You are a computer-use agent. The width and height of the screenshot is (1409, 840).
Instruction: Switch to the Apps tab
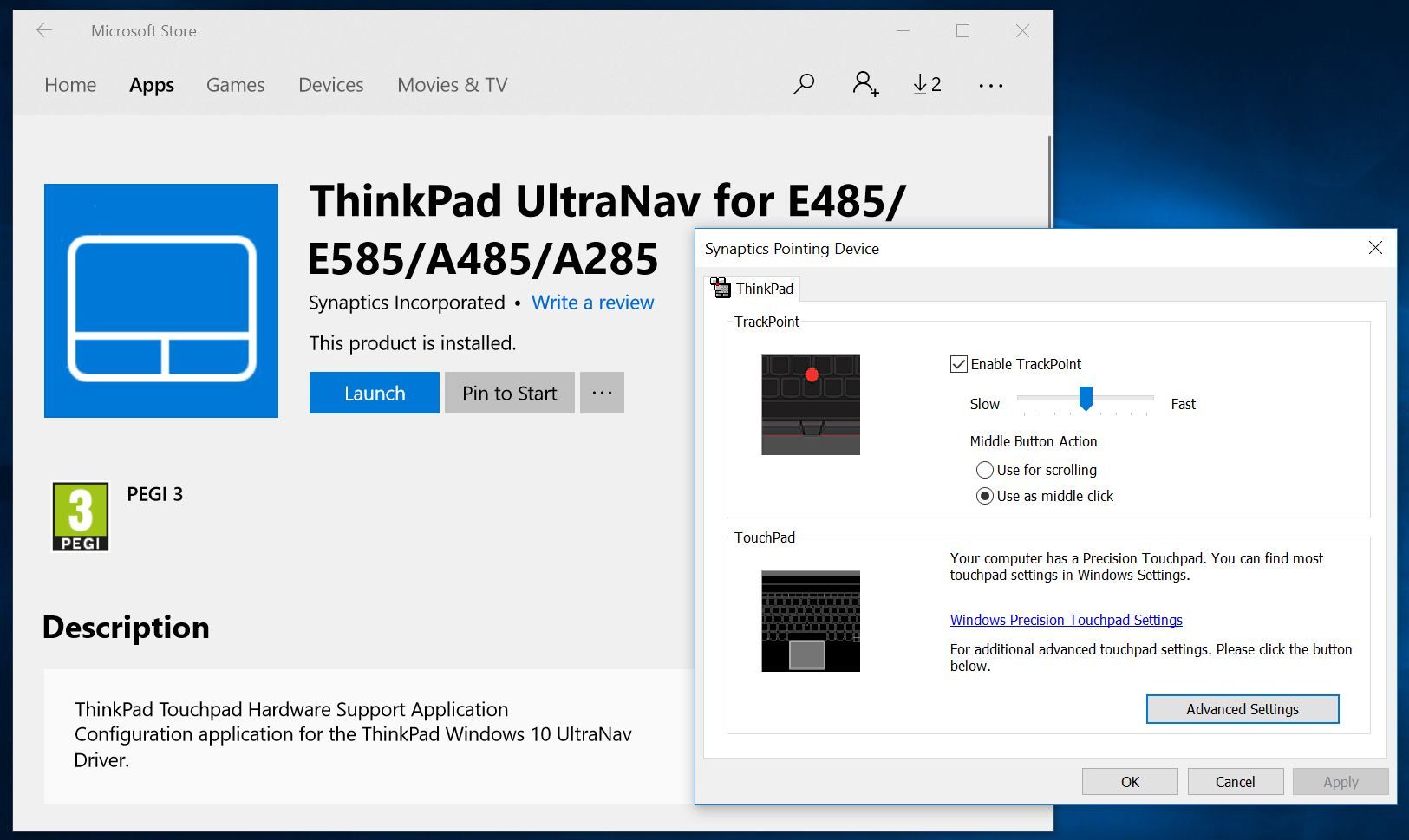tap(152, 85)
